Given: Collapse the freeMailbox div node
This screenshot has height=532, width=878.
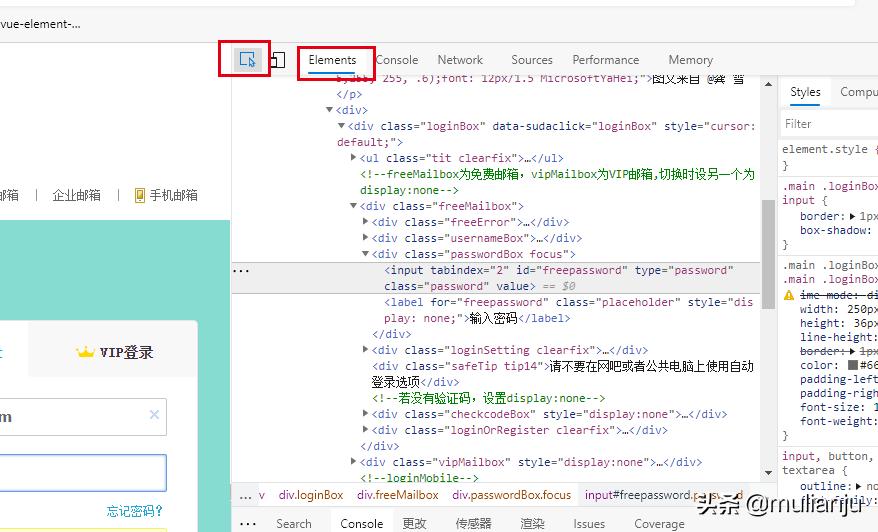Looking at the screenshot, I should coord(353,206).
